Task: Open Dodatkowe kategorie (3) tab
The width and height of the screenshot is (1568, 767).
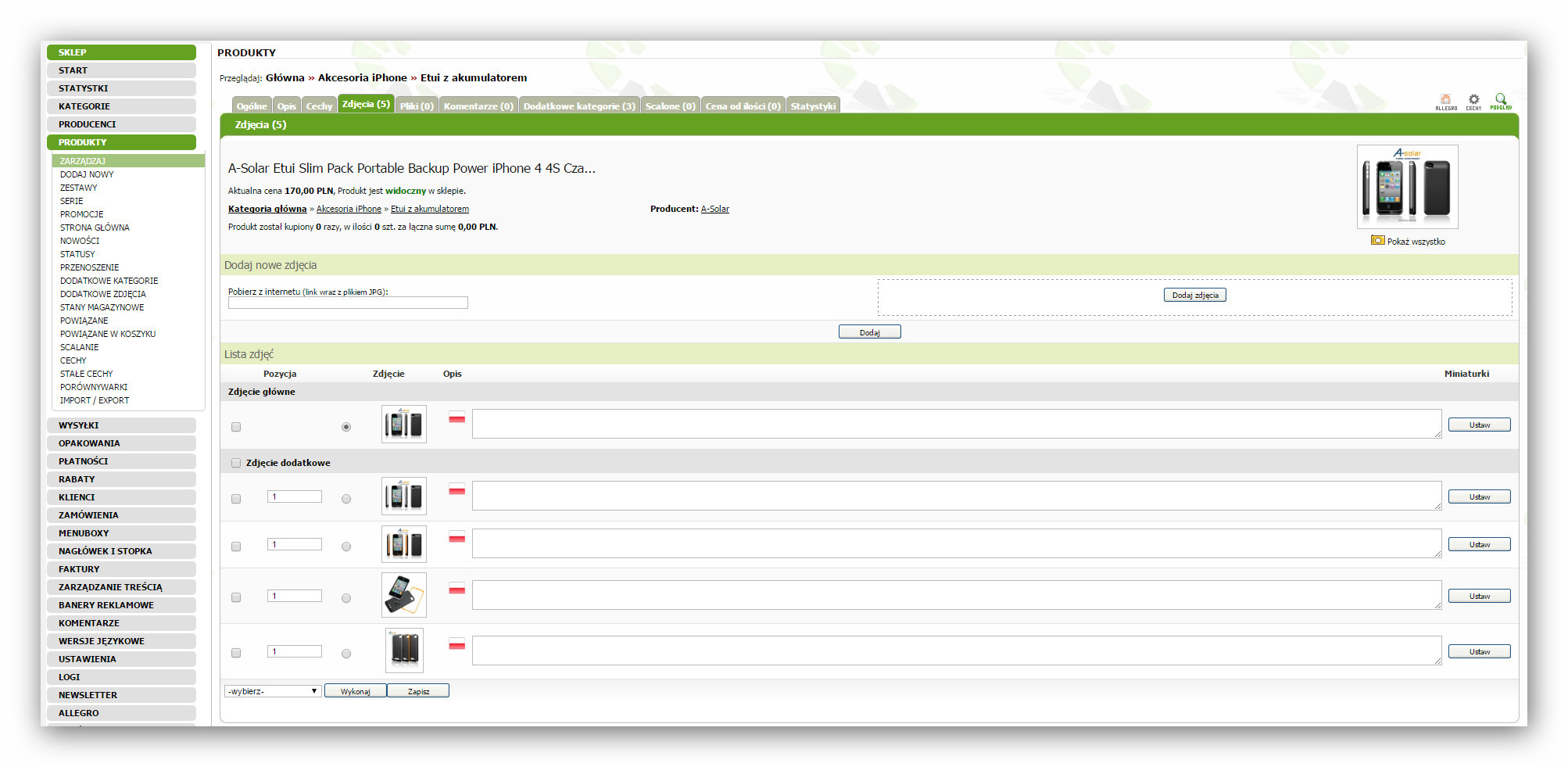Action: (x=579, y=106)
